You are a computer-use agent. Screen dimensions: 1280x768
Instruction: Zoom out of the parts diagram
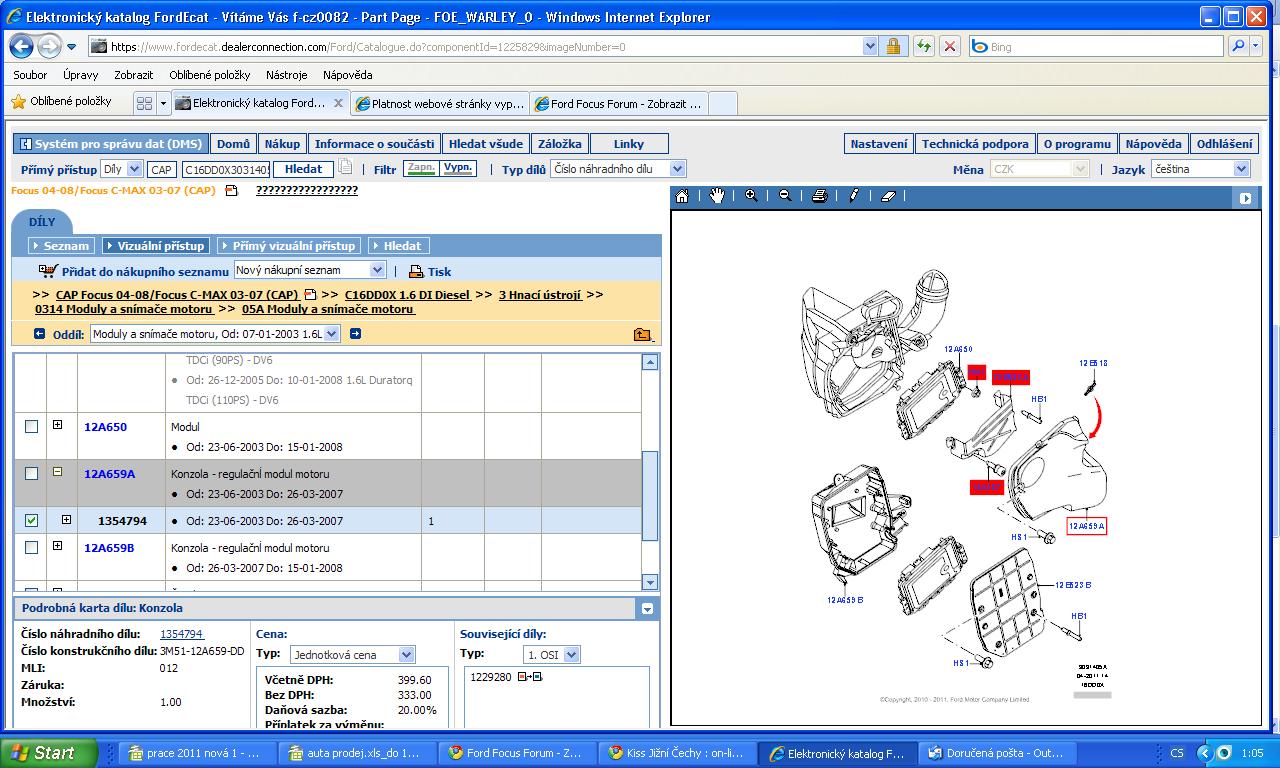pyautogui.click(x=785, y=196)
